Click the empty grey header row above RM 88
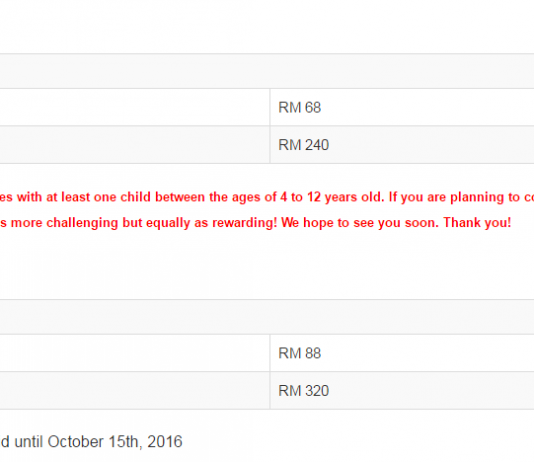534x462 pixels. coord(267,317)
